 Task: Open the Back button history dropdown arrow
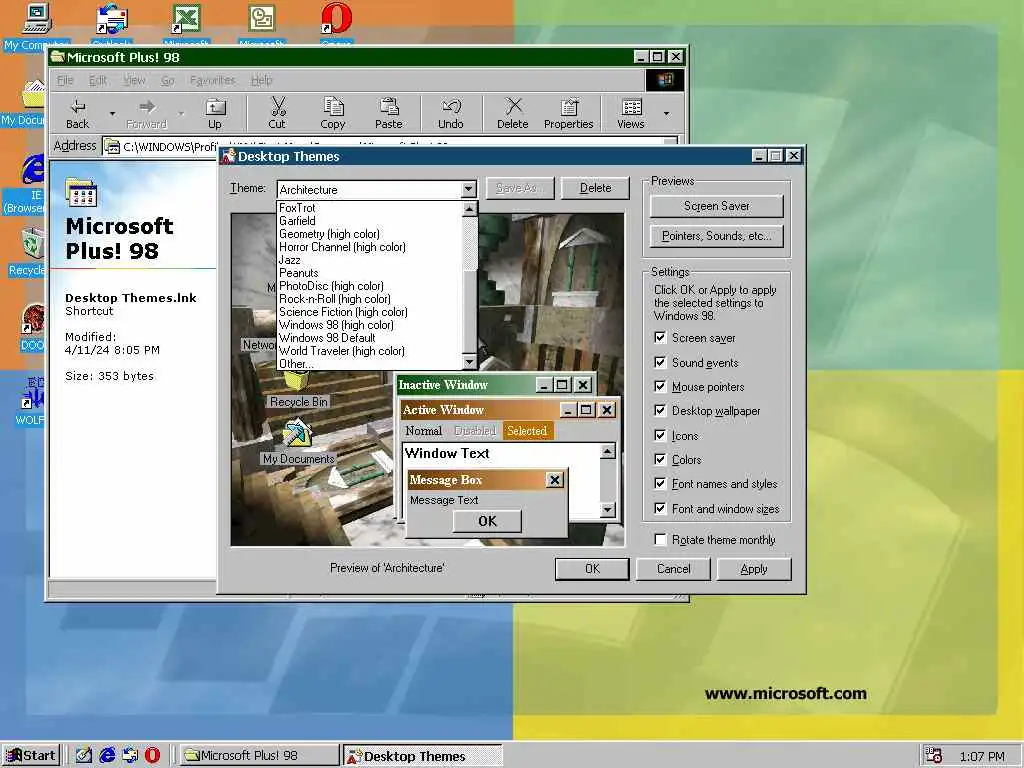[112, 113]
